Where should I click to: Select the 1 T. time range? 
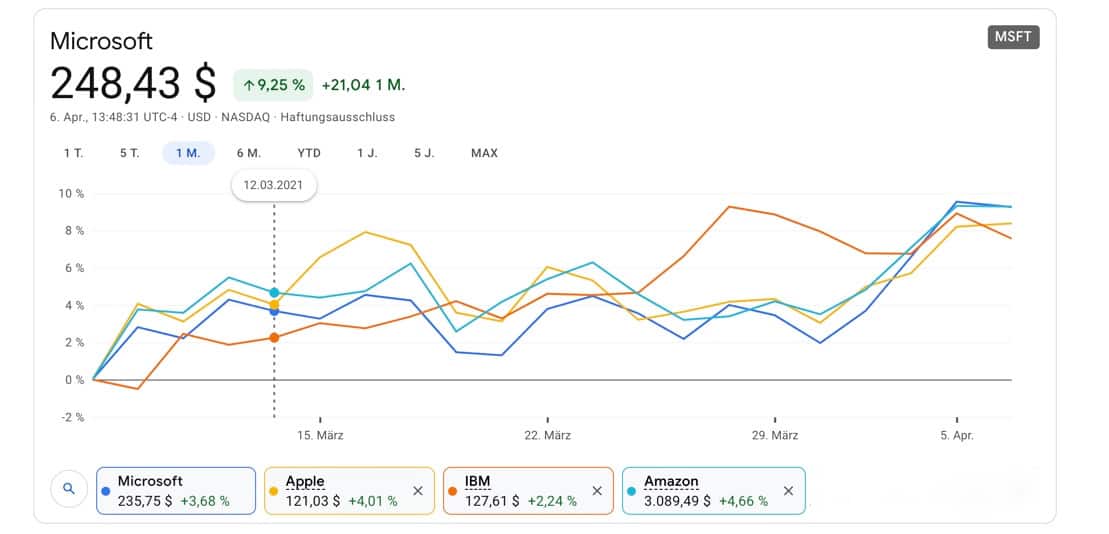[x=74, y=153]
